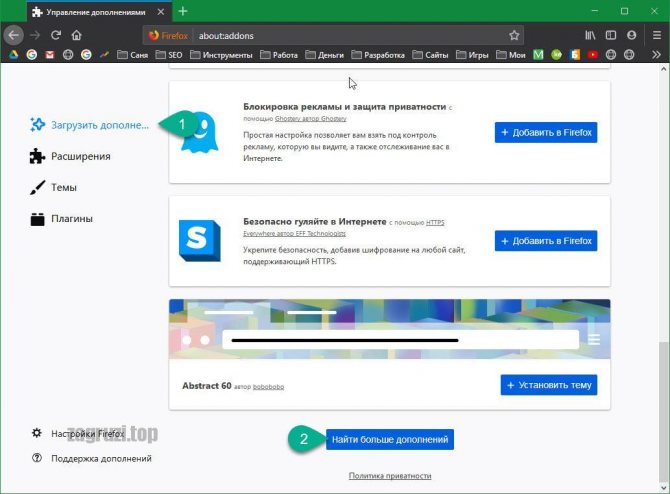Click the Abstract 60 theme preview image

click(x=390, y=329)
